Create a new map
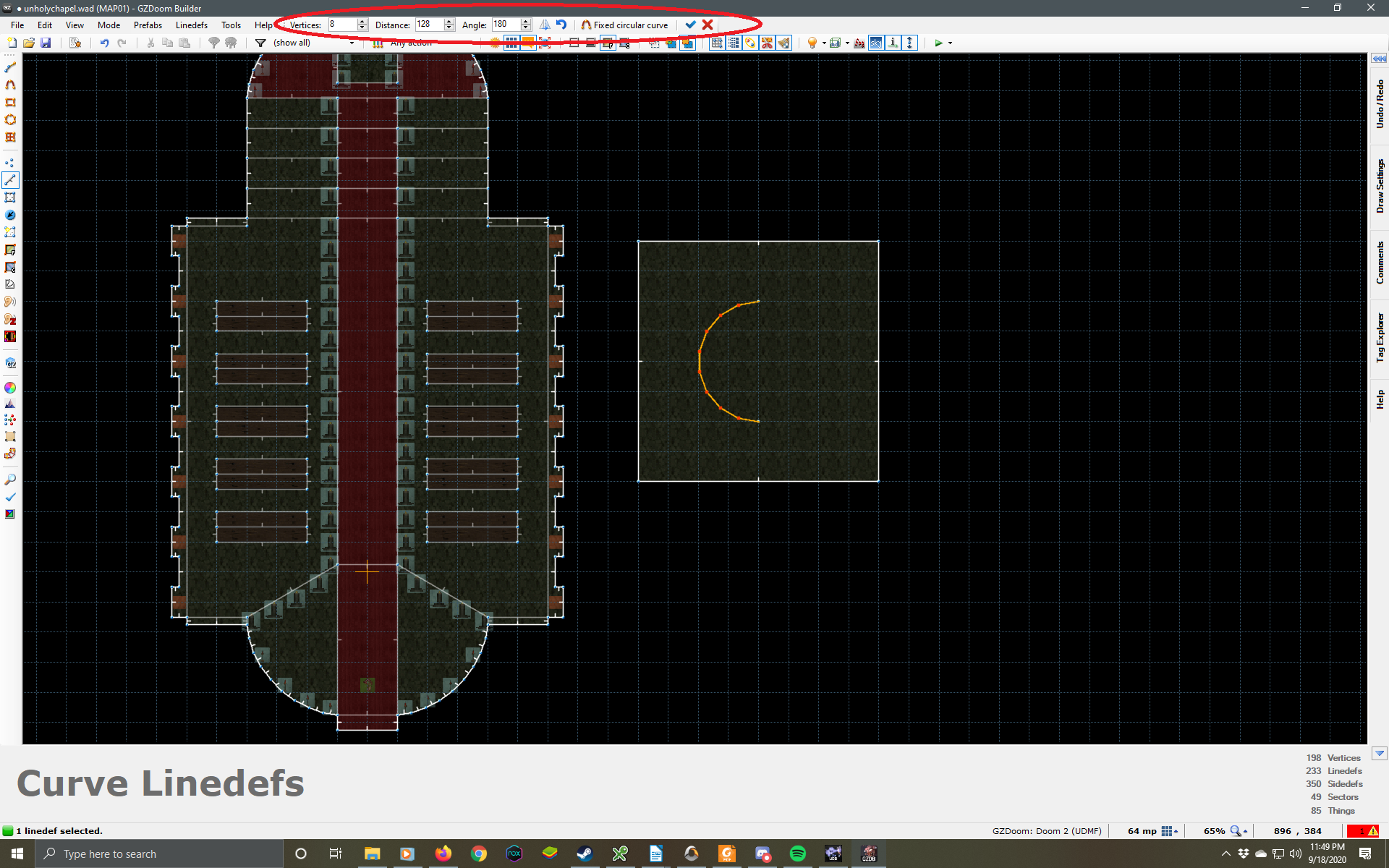Screen dimensions: 1389x868 pyautogui.click(x=12, y=43)
